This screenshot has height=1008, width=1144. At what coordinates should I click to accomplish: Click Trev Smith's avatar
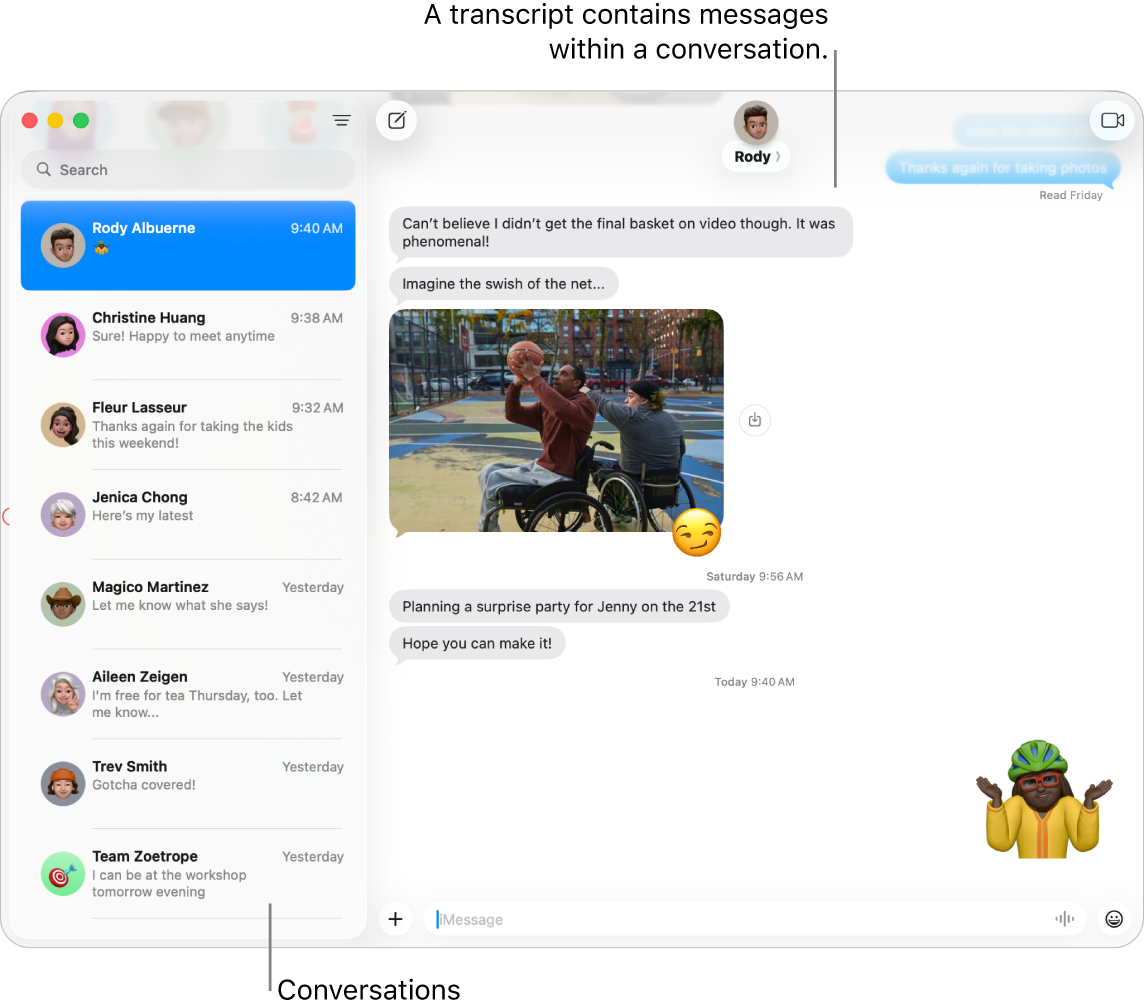coord(62,784)
